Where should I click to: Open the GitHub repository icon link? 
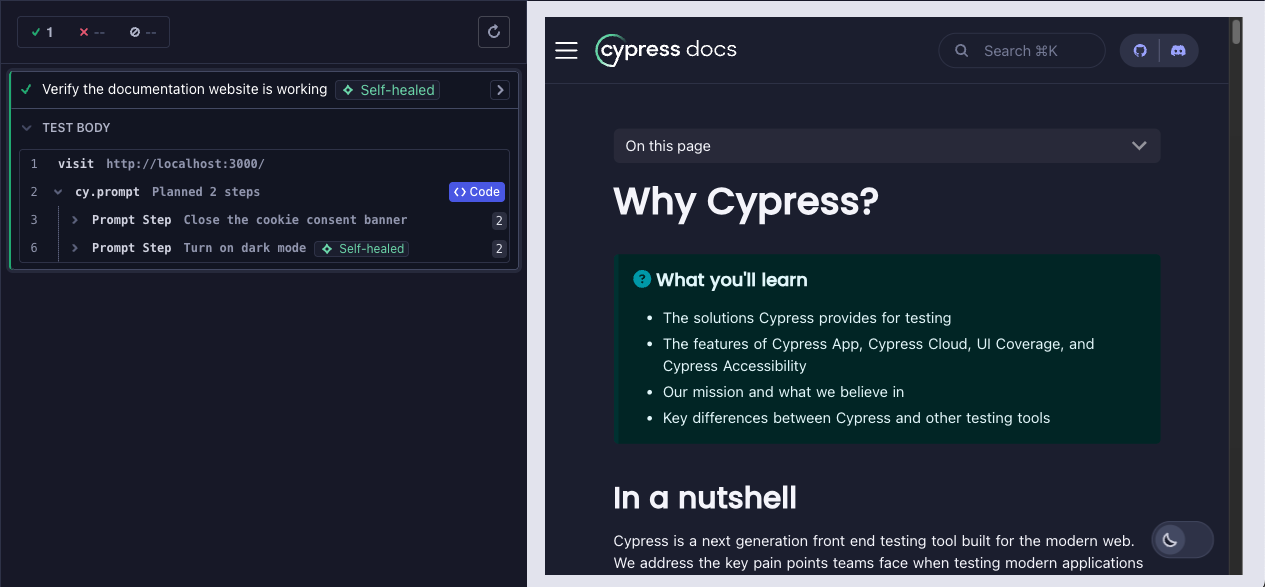1140,51
